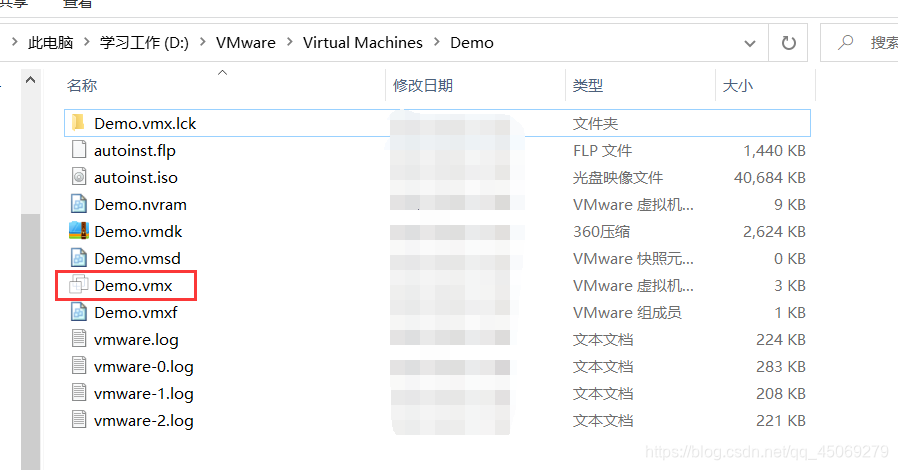Sort by 修改日期 column header

423,85
